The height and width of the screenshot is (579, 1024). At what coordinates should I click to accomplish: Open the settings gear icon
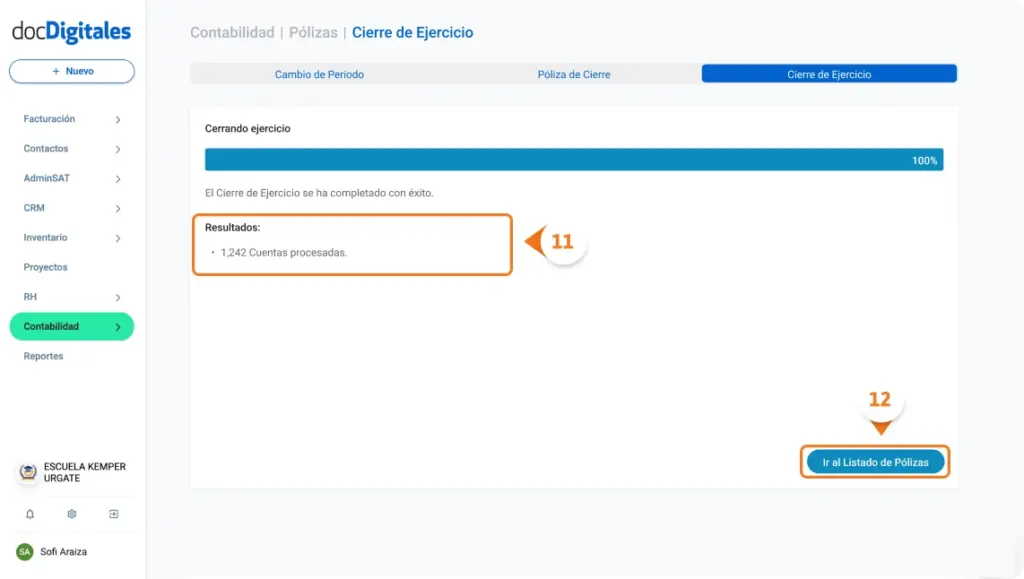(72, 514)
